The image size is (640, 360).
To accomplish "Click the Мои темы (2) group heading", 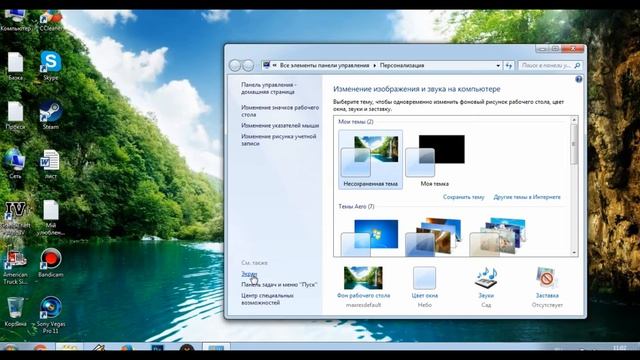I will tap(356, 122).
